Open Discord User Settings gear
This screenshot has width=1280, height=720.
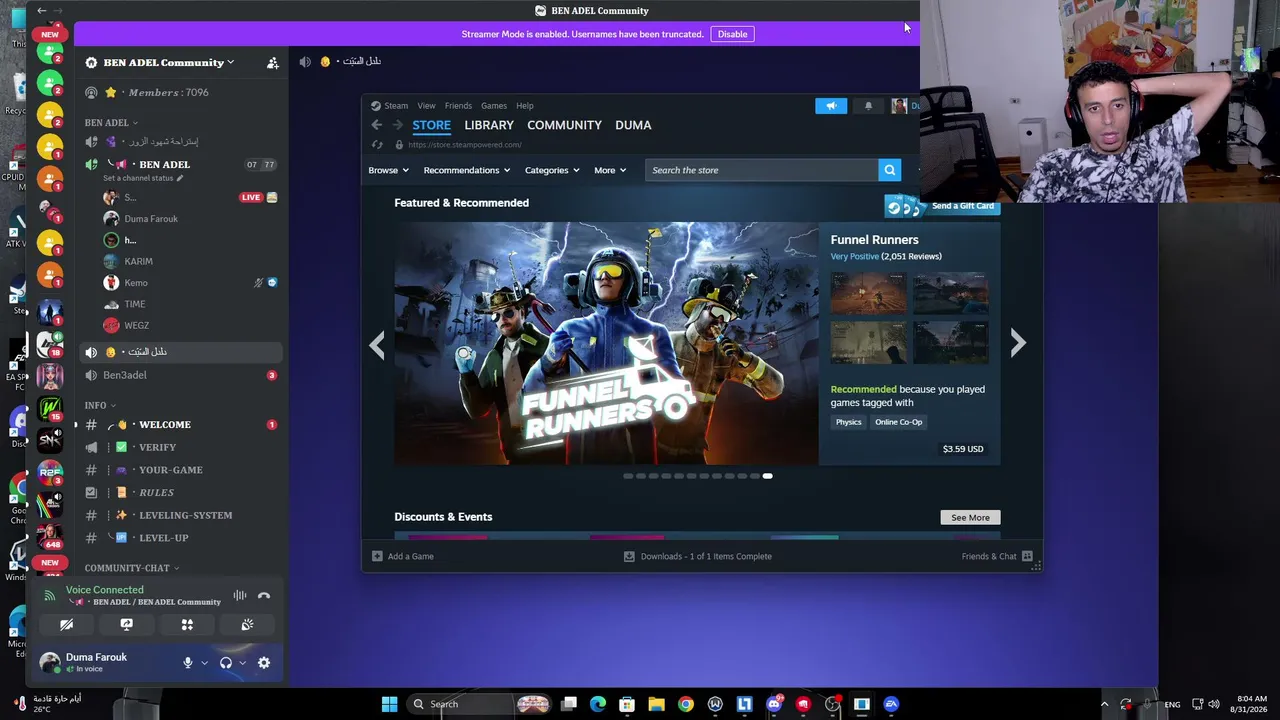(x=264, y=663)
